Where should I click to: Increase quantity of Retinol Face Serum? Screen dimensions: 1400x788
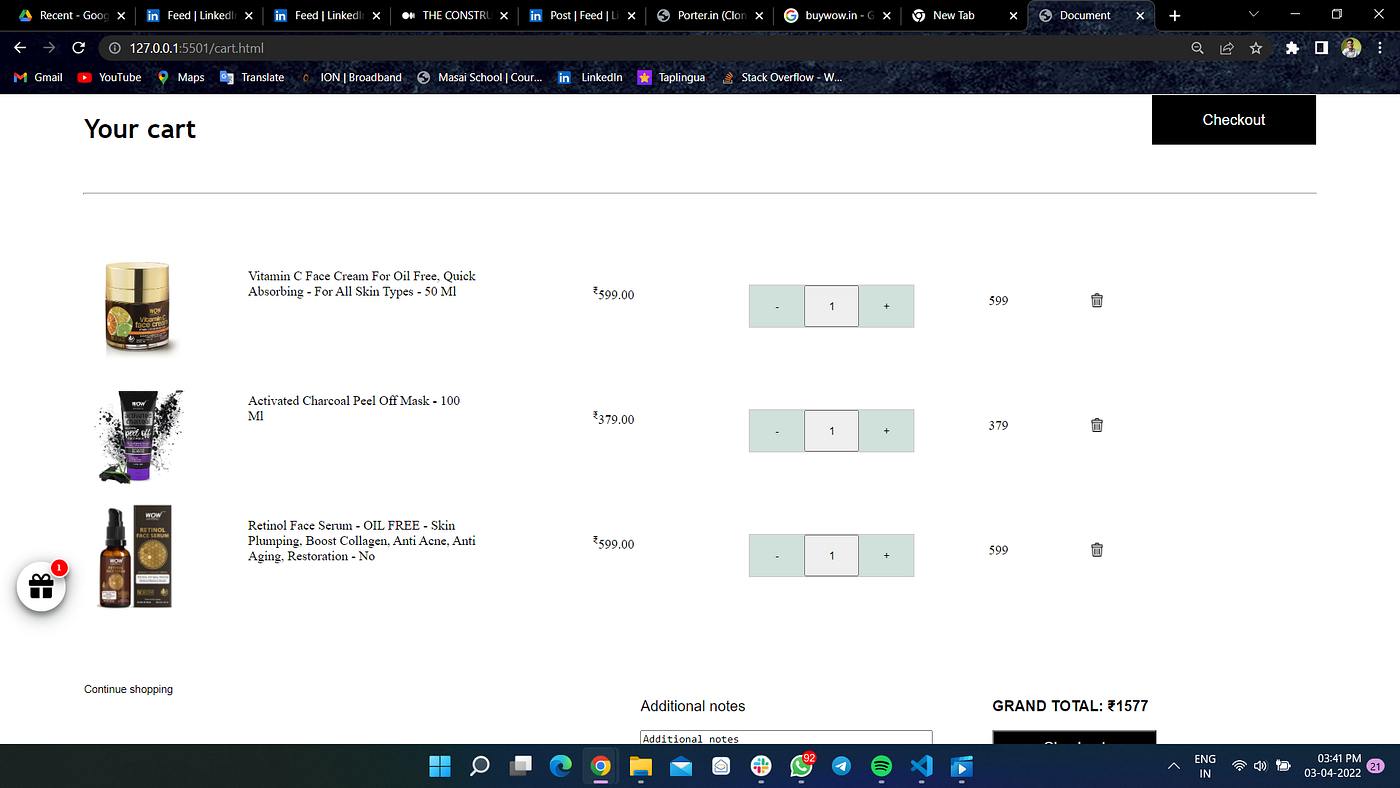click(886, 556)
